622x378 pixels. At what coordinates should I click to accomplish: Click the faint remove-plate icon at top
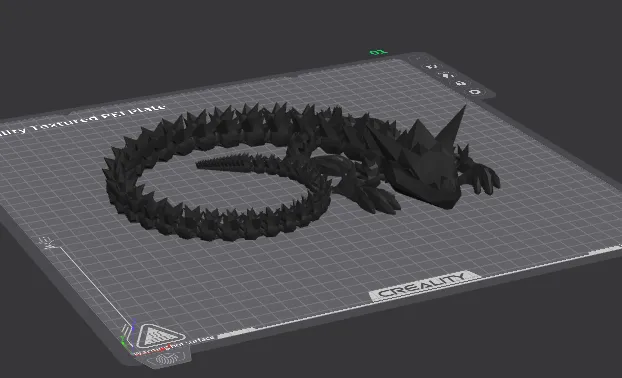click(x=419, y=59)
